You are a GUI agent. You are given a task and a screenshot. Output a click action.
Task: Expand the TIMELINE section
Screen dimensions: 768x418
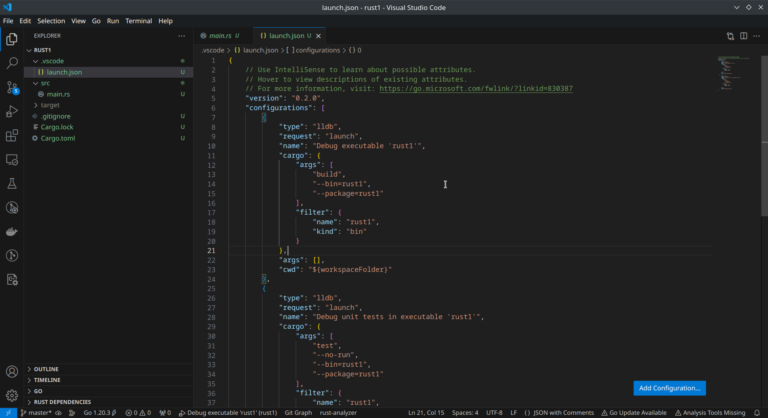click(x=47, y=380)
